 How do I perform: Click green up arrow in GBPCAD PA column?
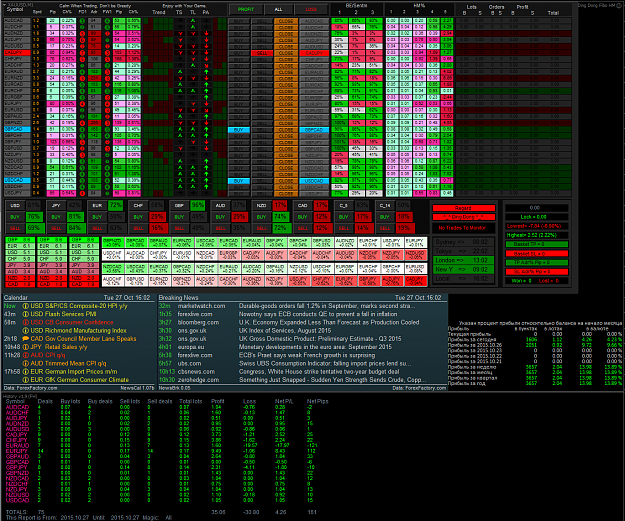point(206,129)
